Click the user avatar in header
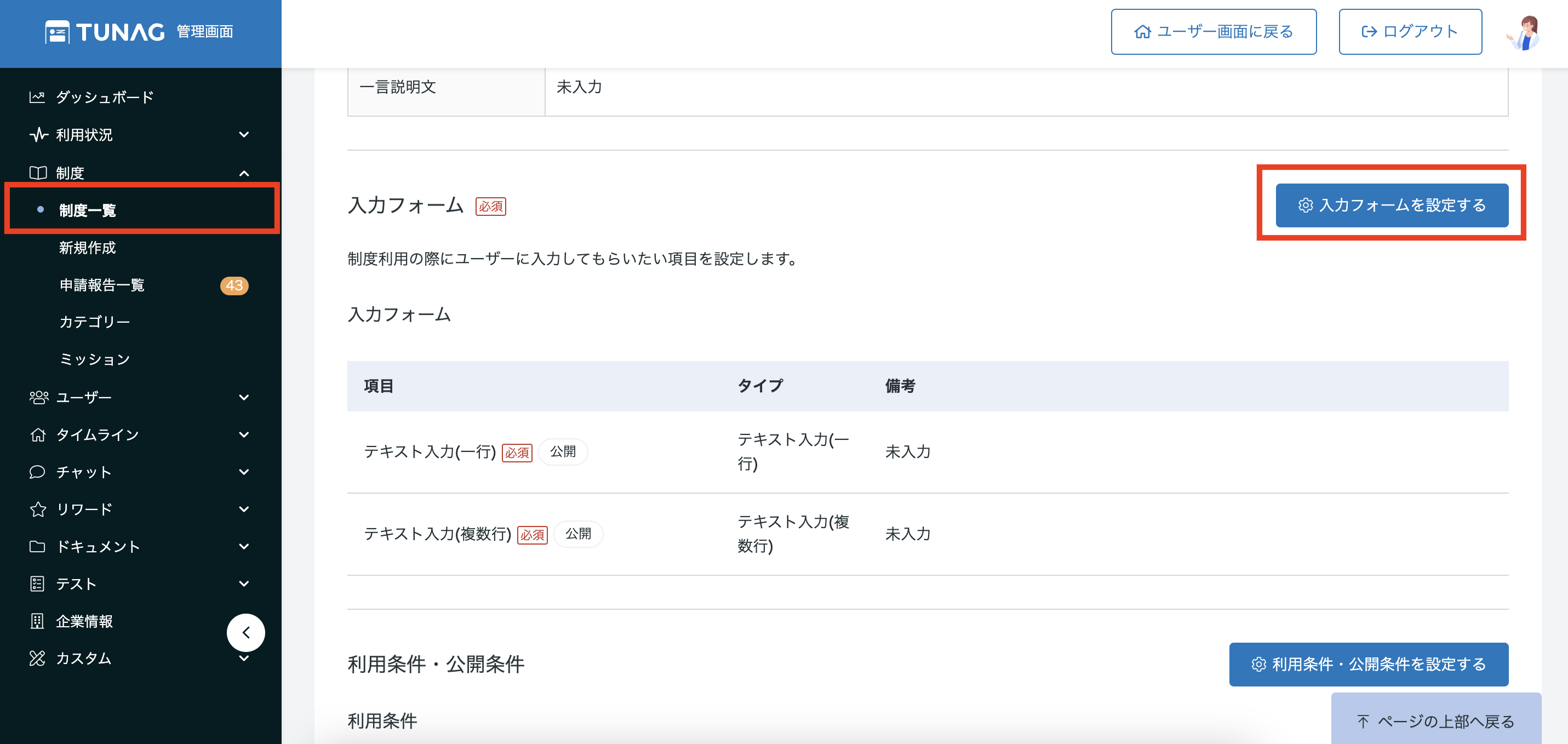The height and width of the screenshot is (744, 1568). click(x=1524, y=32)
